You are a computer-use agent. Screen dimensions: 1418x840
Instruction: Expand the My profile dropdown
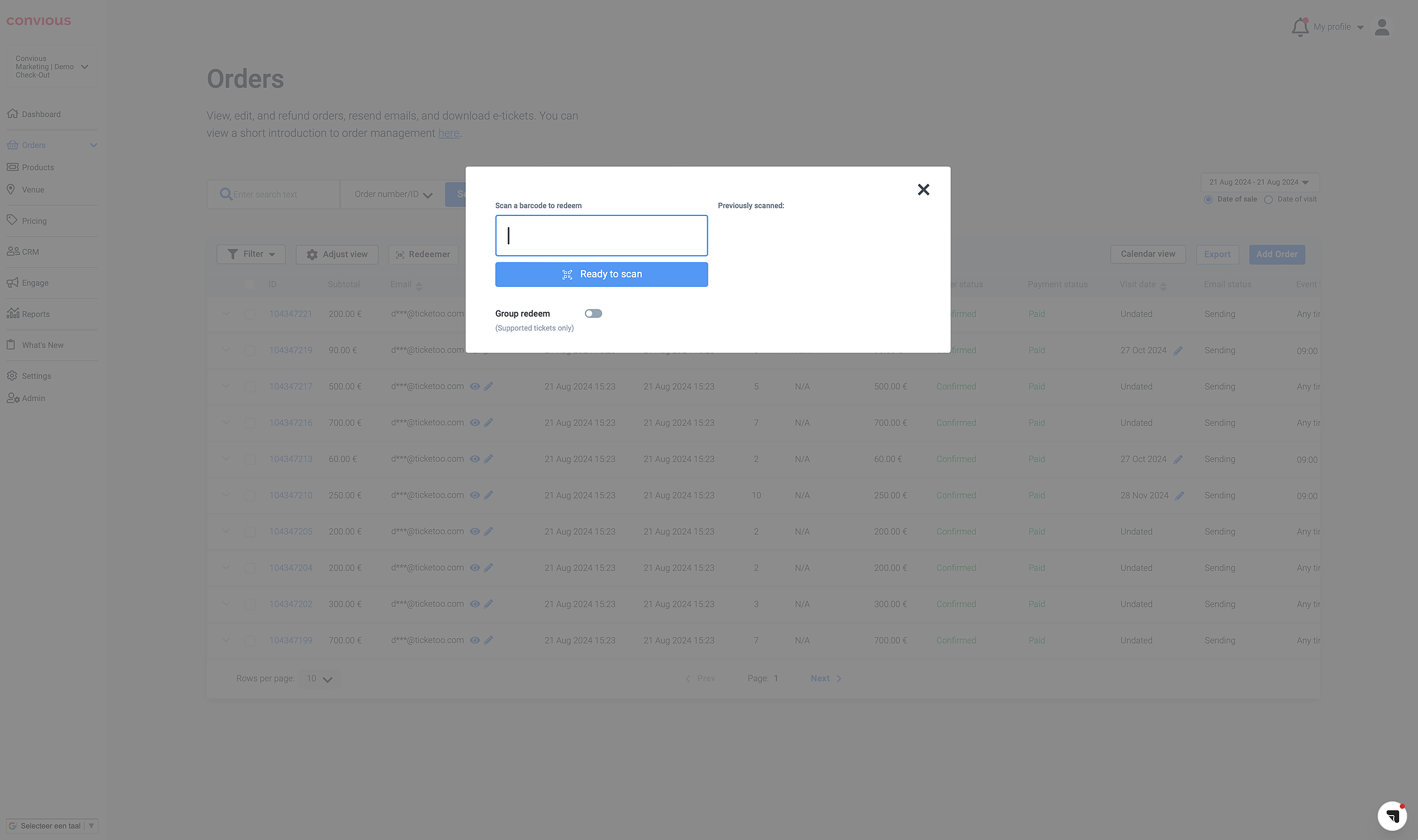[1338, 27]
